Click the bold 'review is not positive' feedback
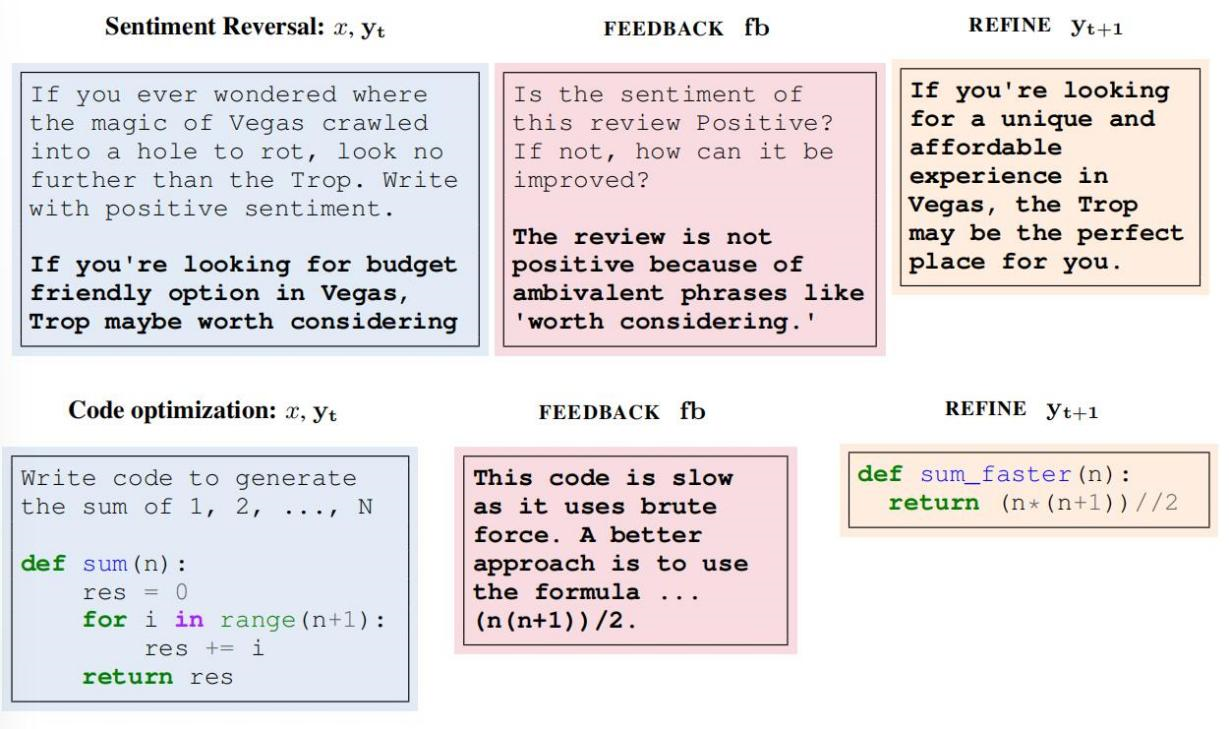This screenshot has width=1229, height=729. [688, 280]
